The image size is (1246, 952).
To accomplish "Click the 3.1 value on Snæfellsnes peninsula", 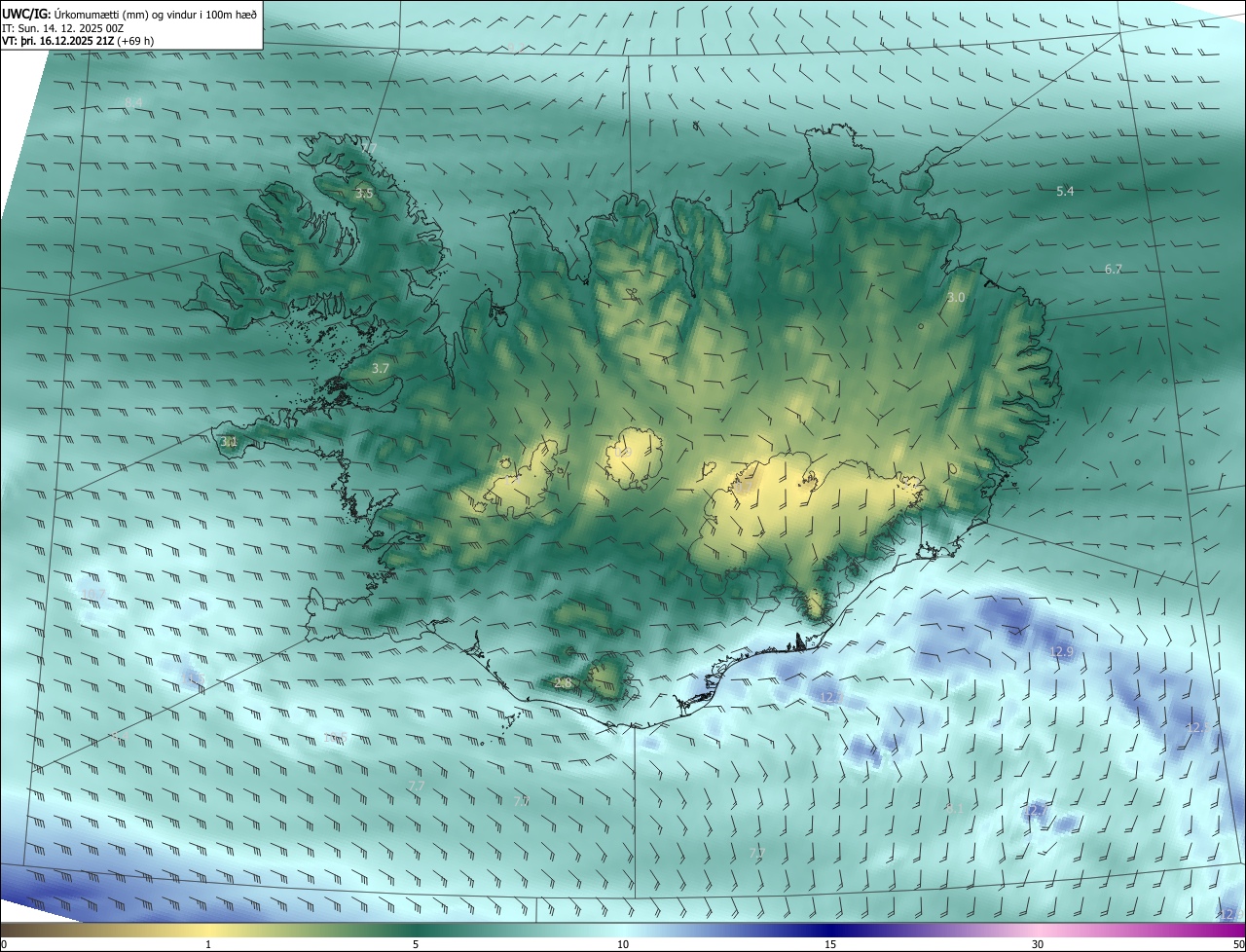I will pyautogui.click(x=230, y=442).
